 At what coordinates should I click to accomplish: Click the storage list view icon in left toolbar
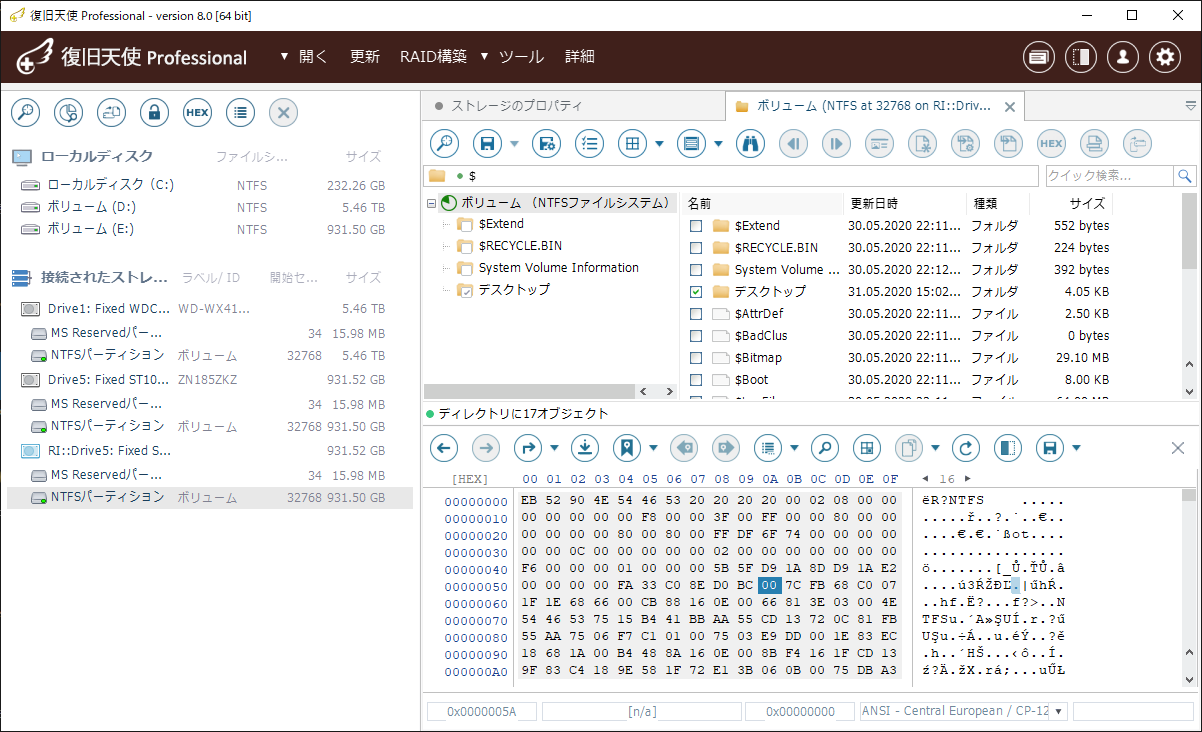pos(240,113)
